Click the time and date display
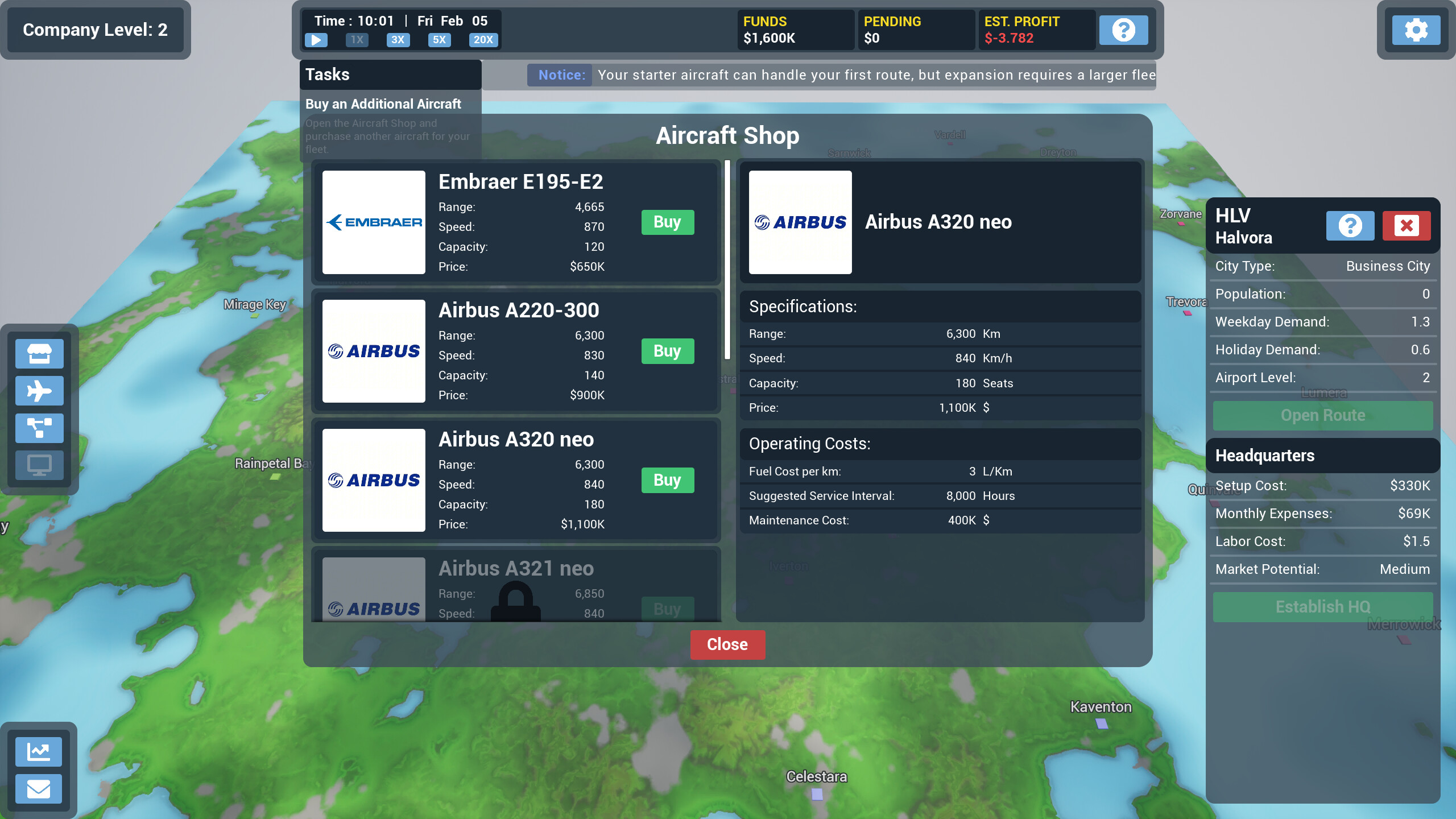 401,21
